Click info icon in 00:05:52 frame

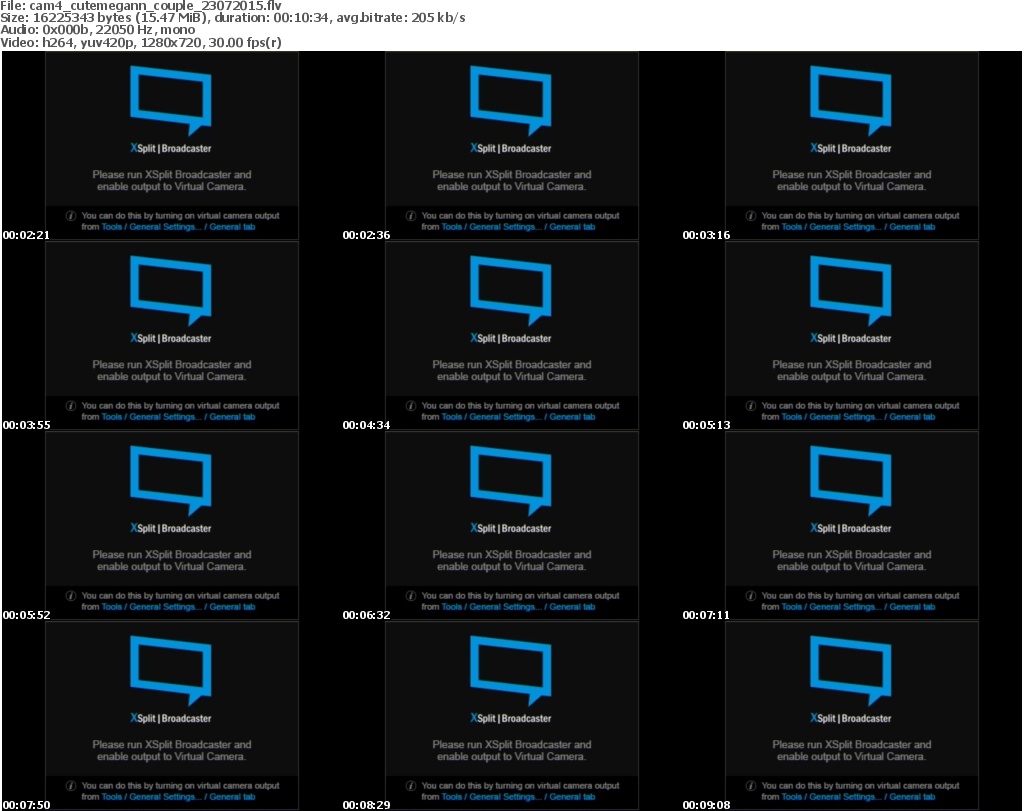click(71, 596)
